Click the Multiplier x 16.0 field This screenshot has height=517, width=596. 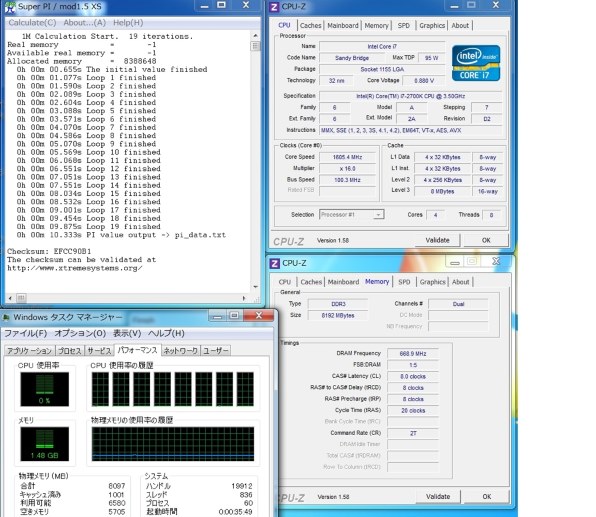click(347, 168)
